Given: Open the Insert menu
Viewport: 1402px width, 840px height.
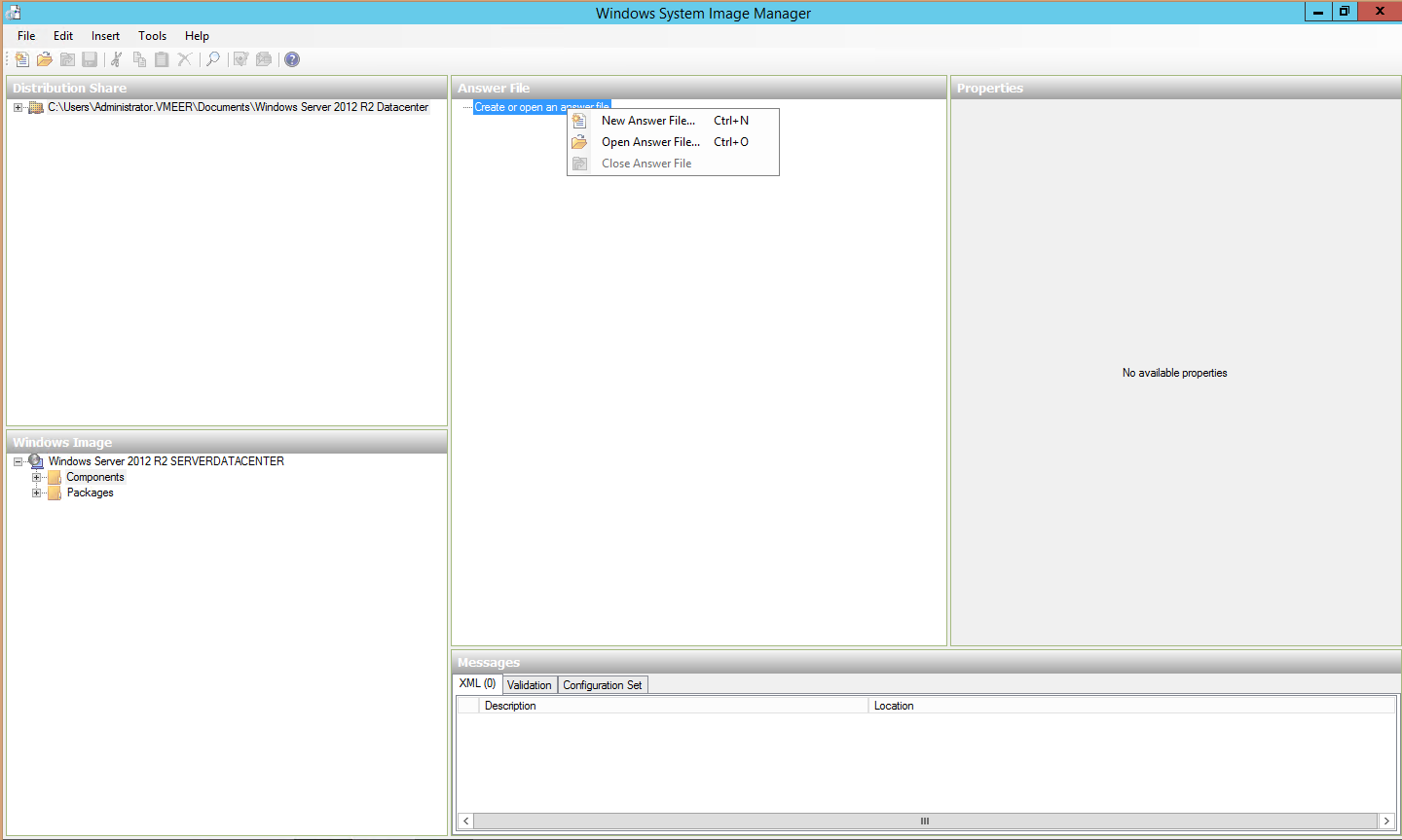Looking at the screenshot, I should (105, 36).
